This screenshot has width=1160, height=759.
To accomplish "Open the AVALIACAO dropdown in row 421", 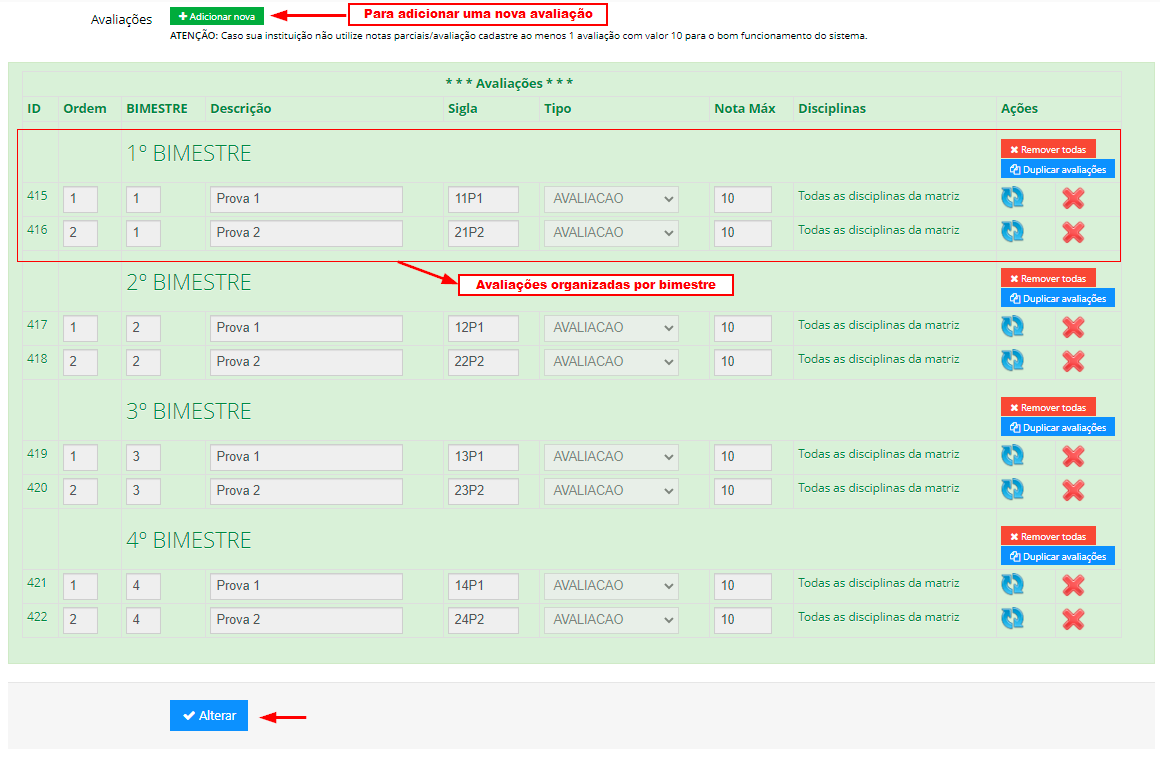I will click(x=611, y=586).
